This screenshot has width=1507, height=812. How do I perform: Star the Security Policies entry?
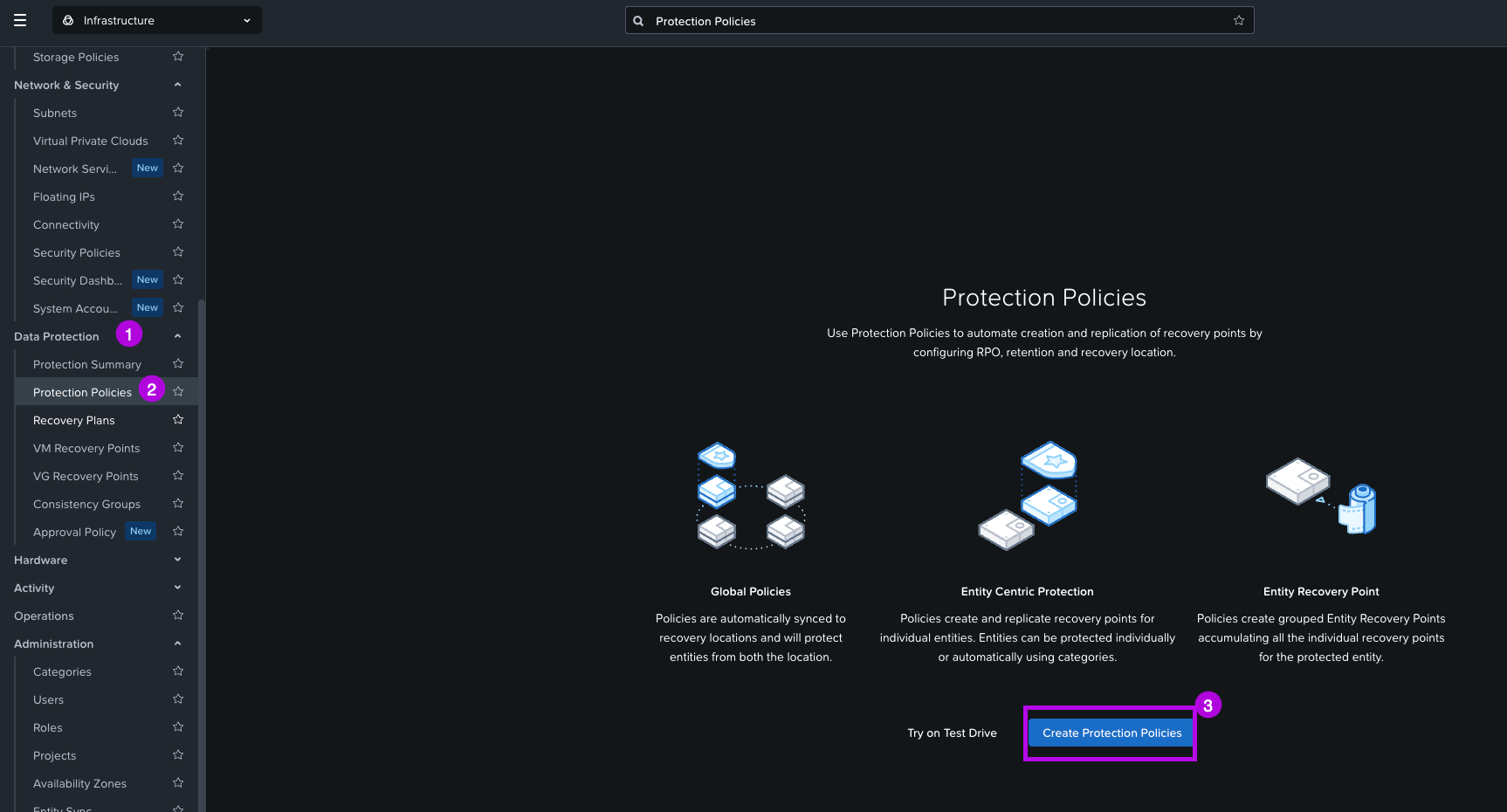pyautogui.click(x=178, y=252)
